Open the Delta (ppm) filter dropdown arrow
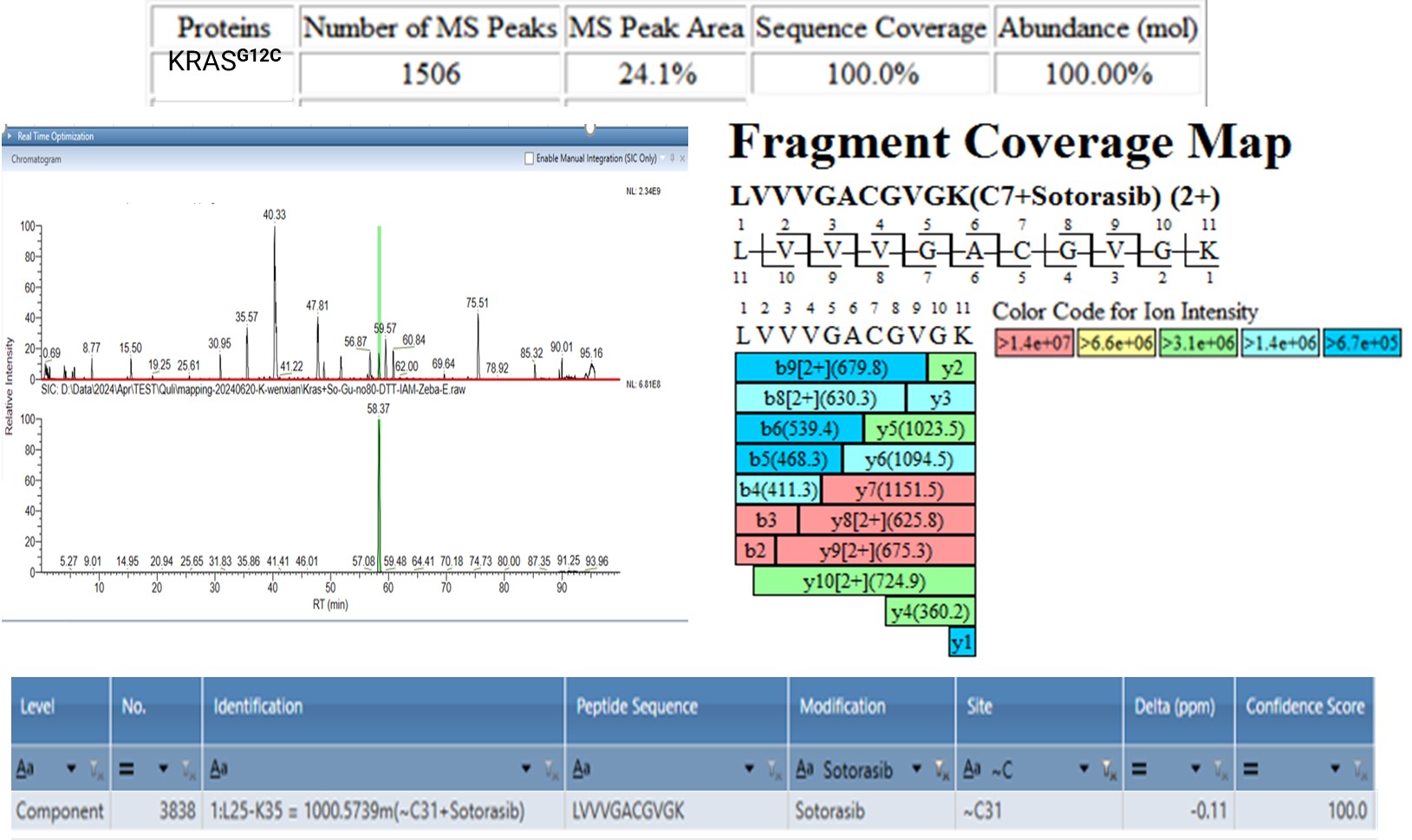1412x840 pixels. [1195, 769]
